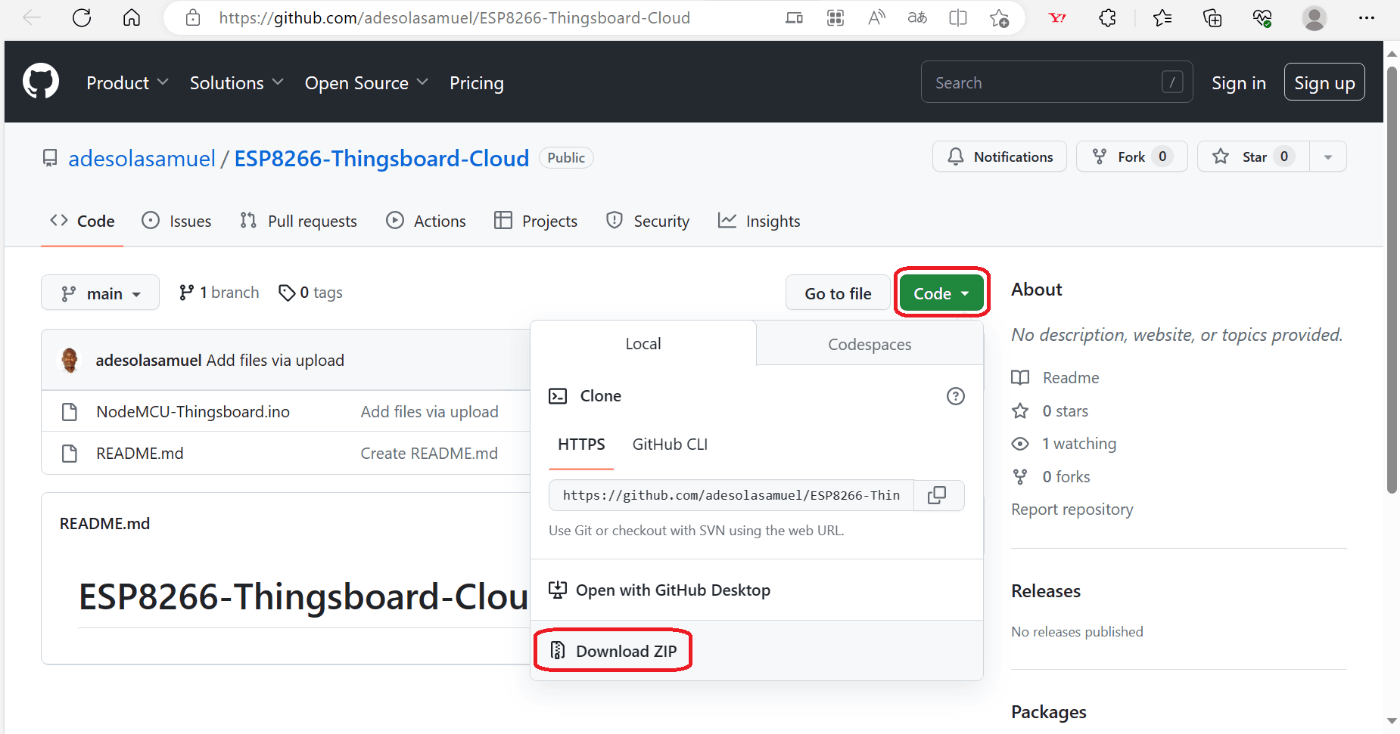This screenshot has width=1400, height=734.
Task: Open the clone help question icon
Action: pyautogui.click(x=956, y=396)
